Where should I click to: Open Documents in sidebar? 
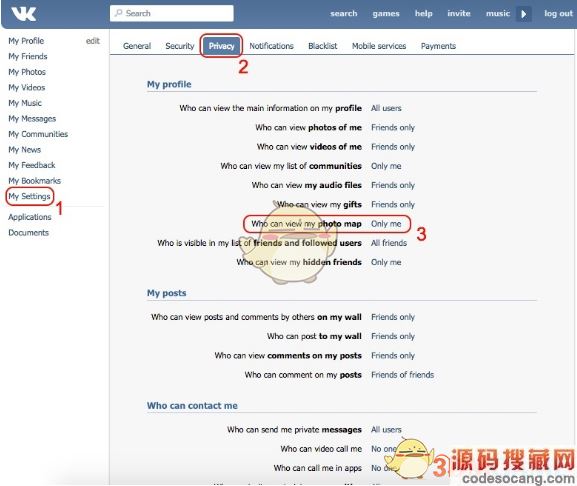point(28,233)
